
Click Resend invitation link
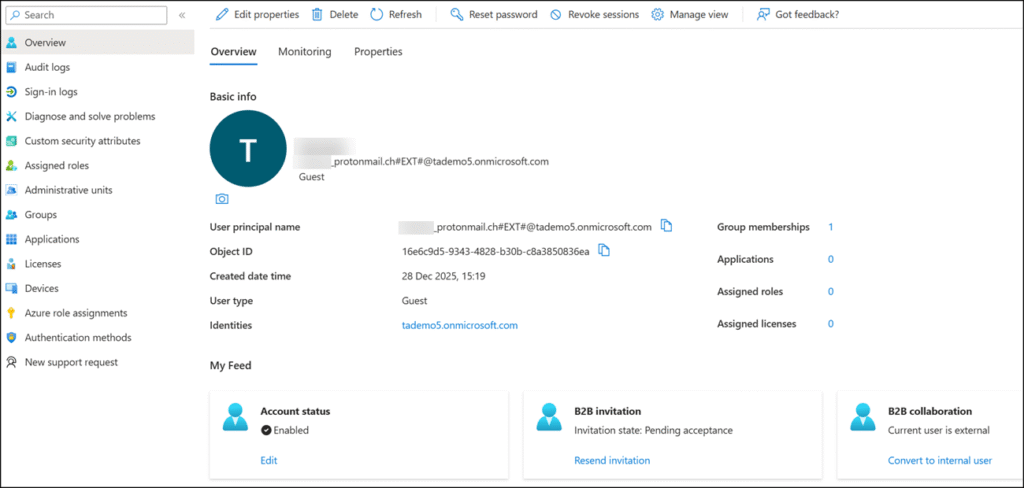click(612, 460)
